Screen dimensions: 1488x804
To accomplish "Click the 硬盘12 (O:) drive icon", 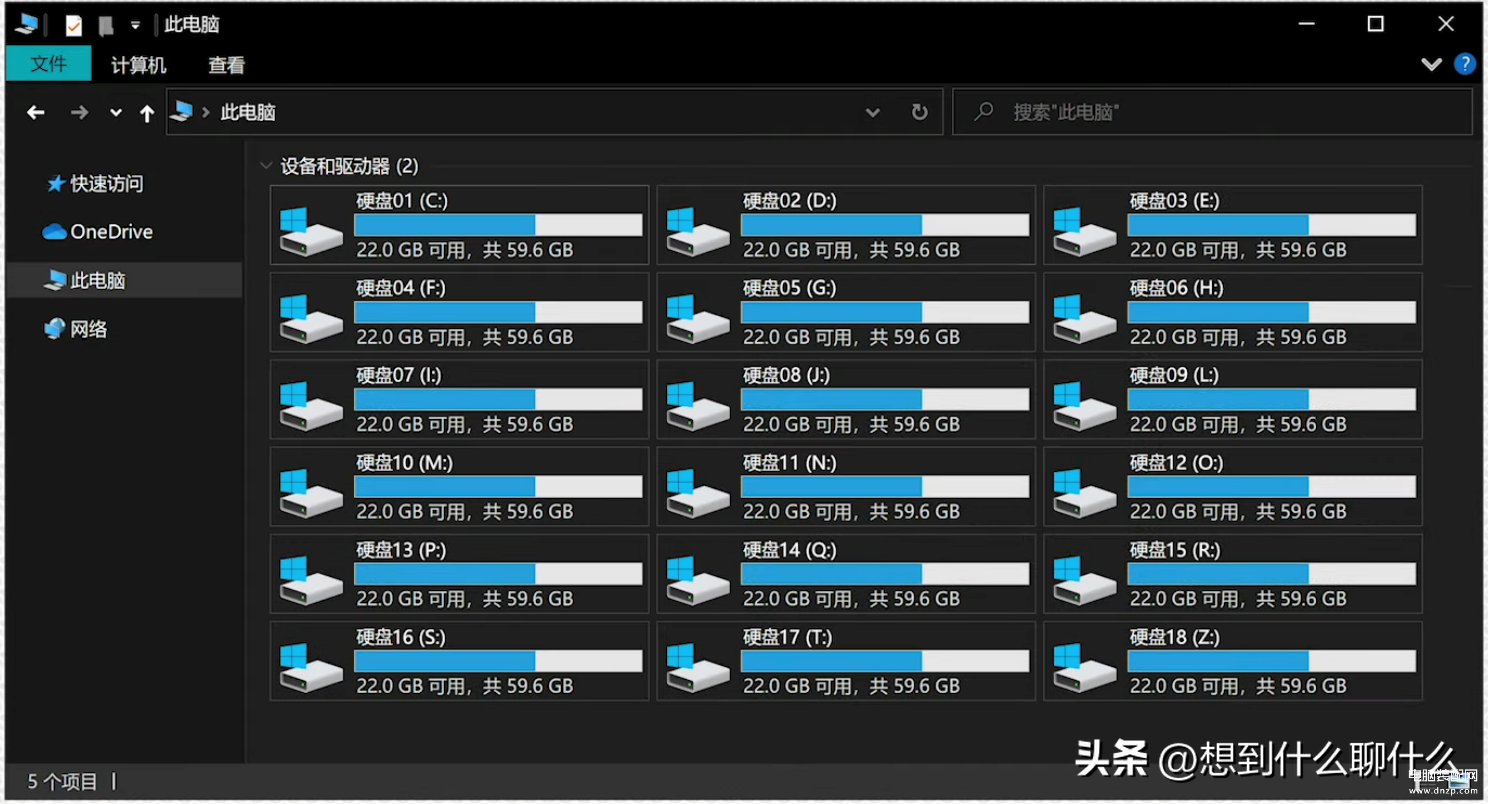I will (1085, 493).
